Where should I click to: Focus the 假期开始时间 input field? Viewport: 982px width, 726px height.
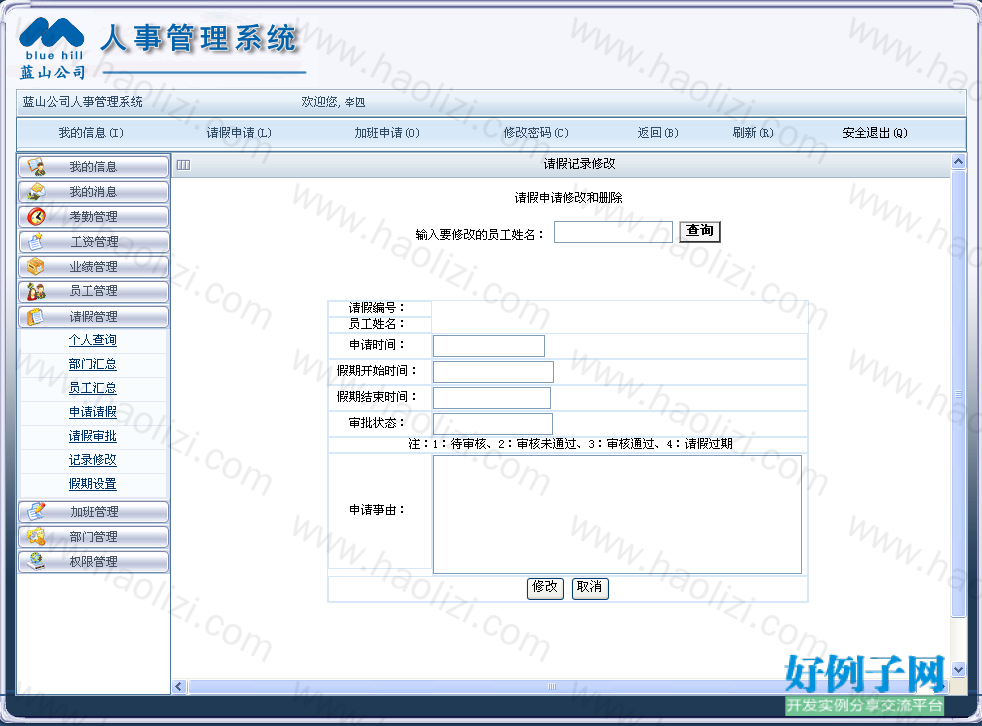click(493, 371)
